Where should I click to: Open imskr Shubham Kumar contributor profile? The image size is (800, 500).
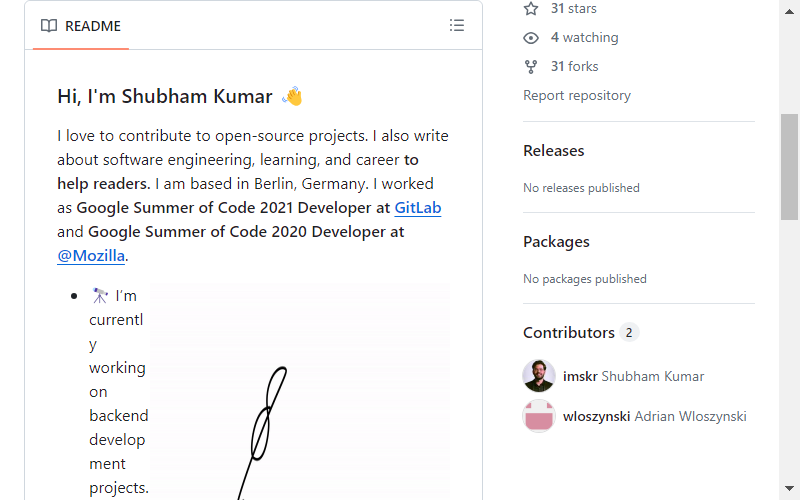point(634,377)
